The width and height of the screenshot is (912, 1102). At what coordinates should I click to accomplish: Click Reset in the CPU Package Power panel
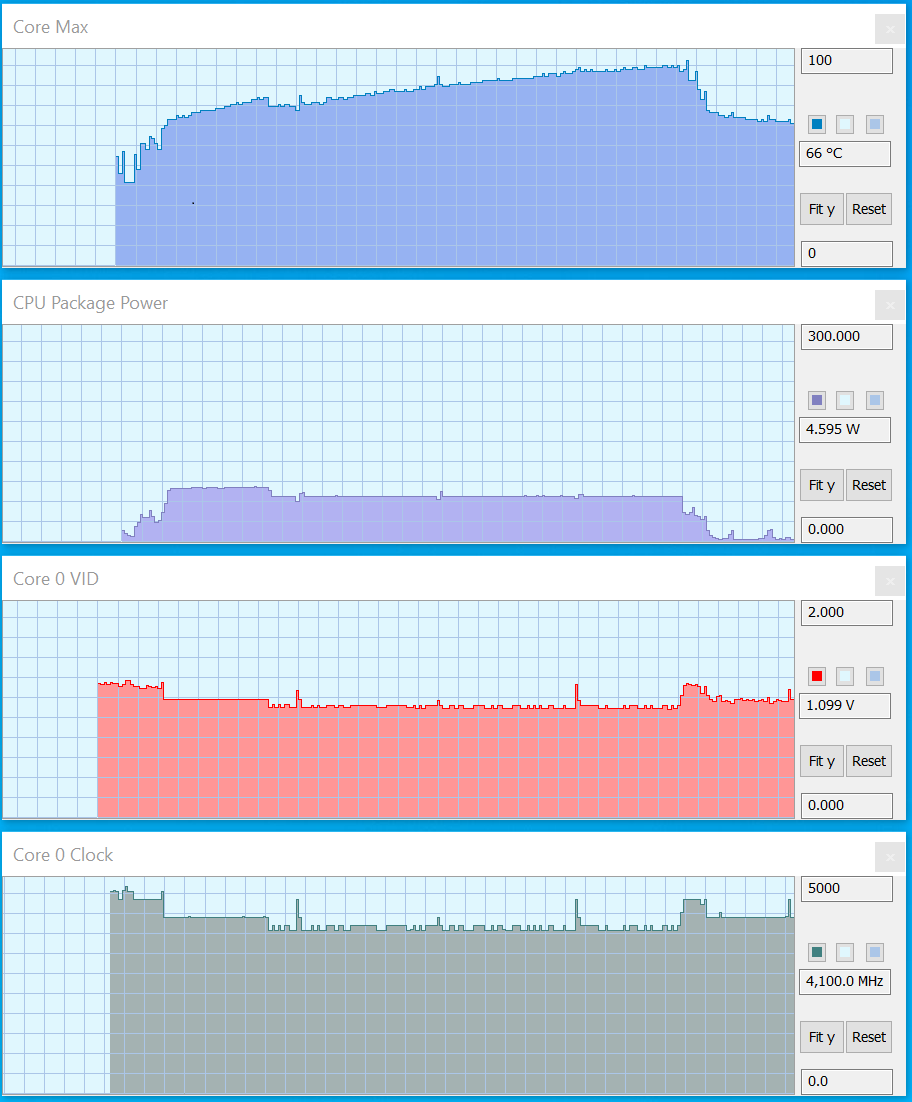click(x=869, y=485)
